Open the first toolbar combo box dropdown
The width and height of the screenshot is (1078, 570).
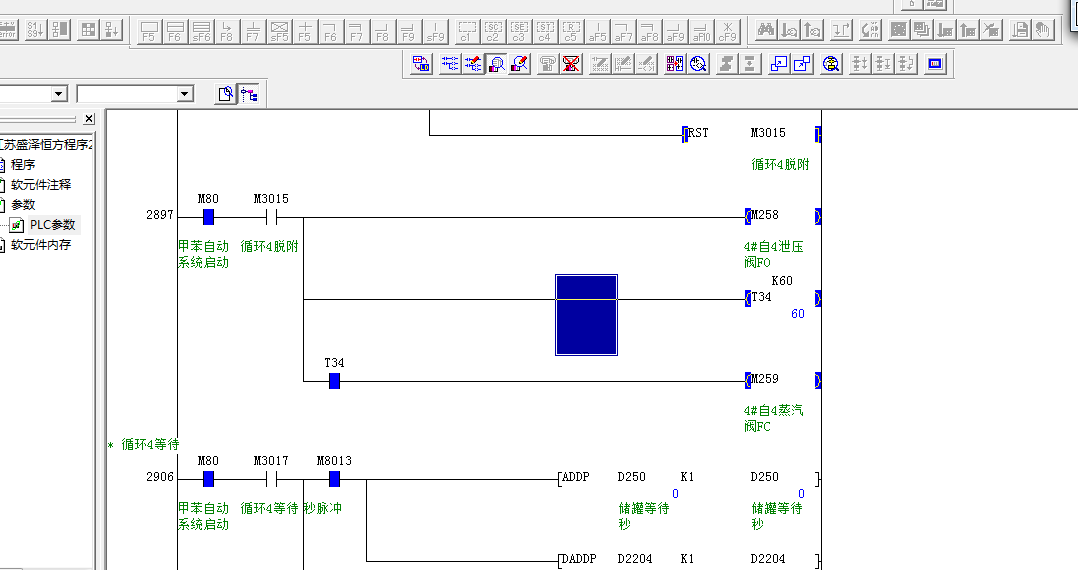click(59, 94)
